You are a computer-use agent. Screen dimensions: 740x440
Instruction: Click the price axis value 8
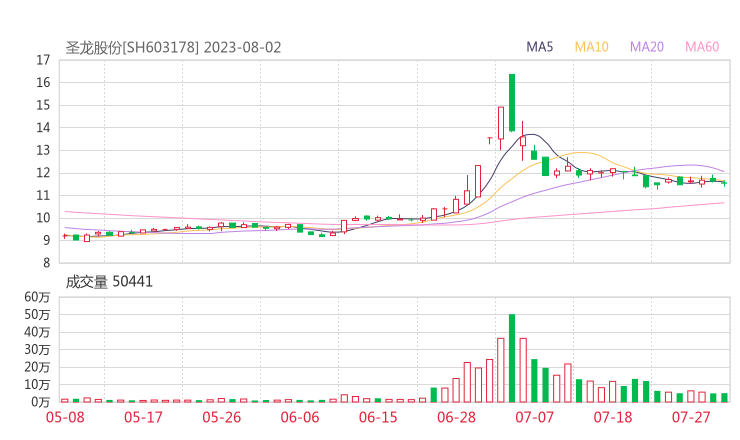(46, 263)
